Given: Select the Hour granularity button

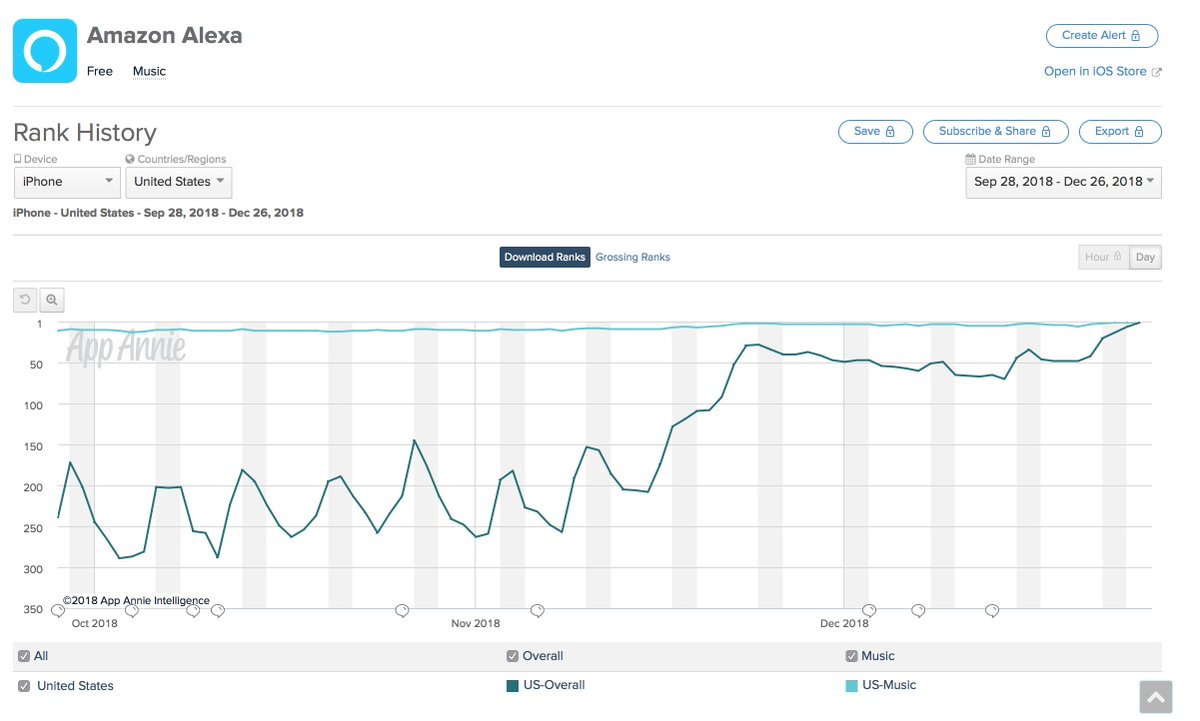Looking at the screenshot, I should 1104,257.
